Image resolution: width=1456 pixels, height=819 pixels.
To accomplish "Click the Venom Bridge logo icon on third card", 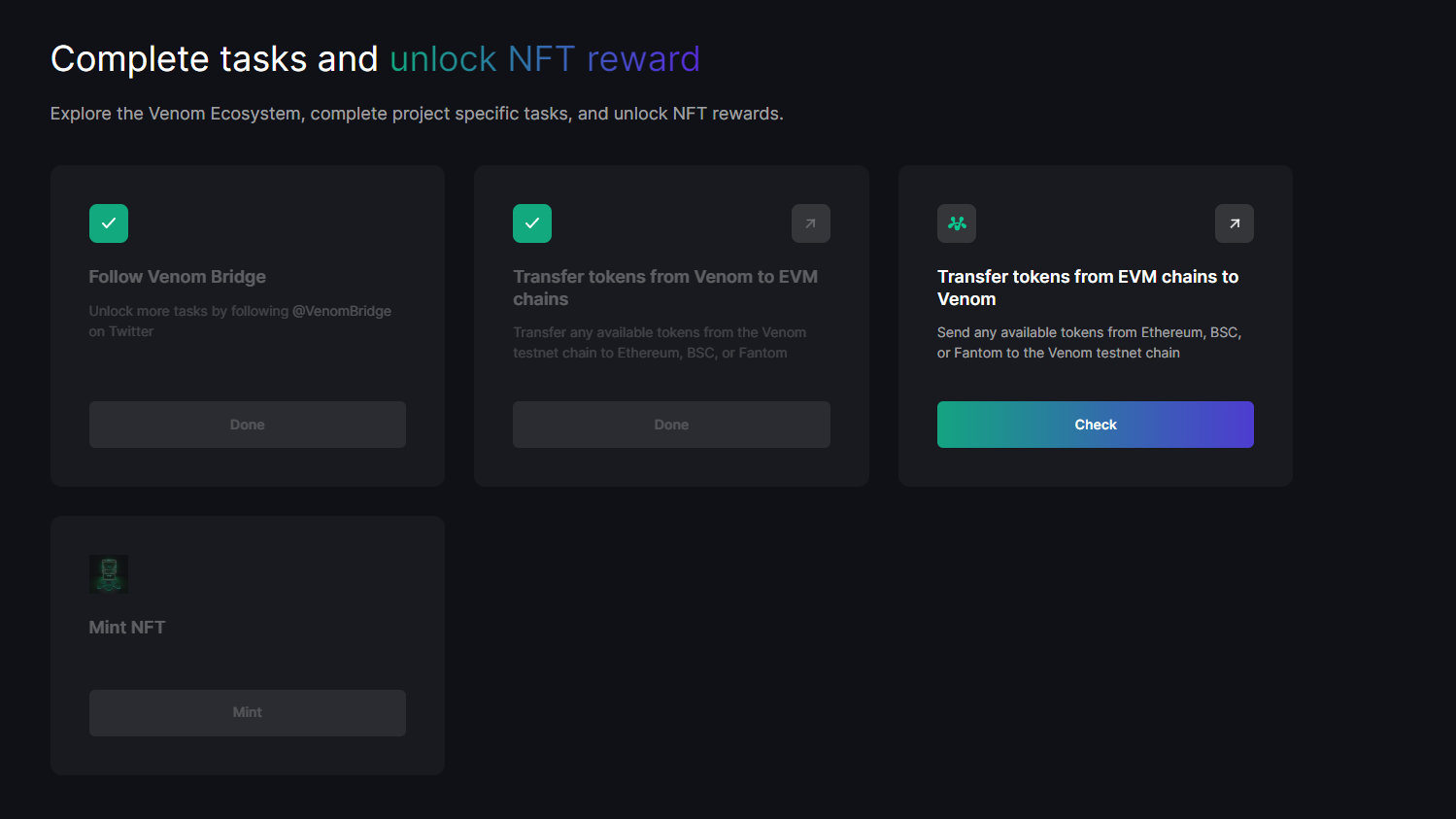I will point(957,223).
